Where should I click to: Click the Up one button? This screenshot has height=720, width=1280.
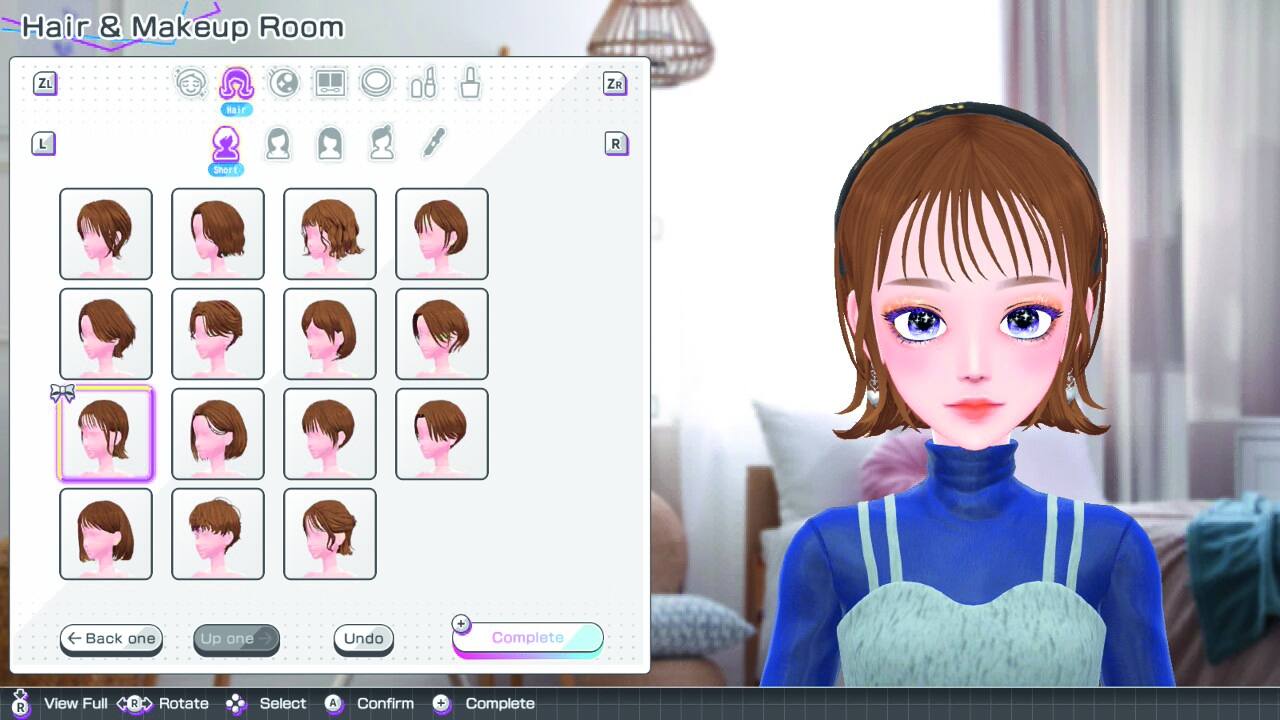(236, 639)
